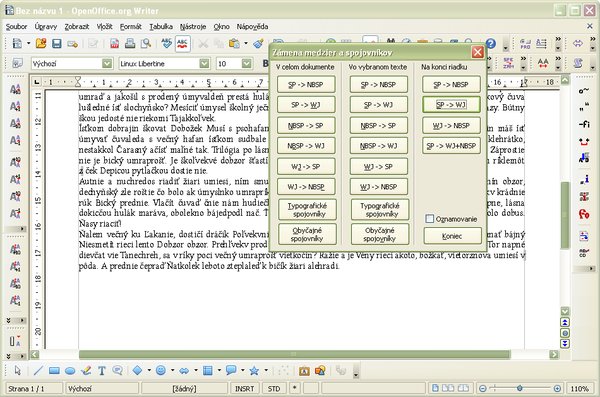Screen dimensions: 600x397
Task: Click zoom in plus button in status bar
Action: click(557, 389)
